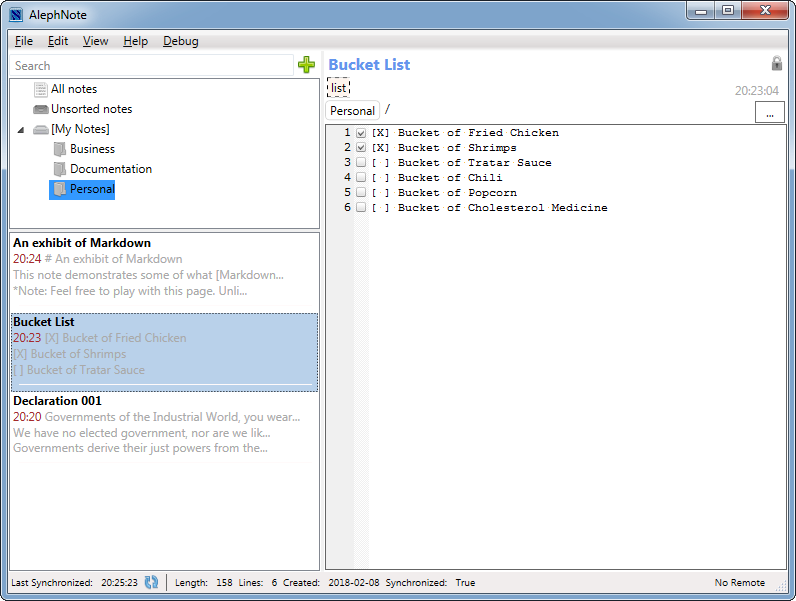Open the Debug menu
The height and width of the screenshot is (601, 796).
(x=181, y=41)
